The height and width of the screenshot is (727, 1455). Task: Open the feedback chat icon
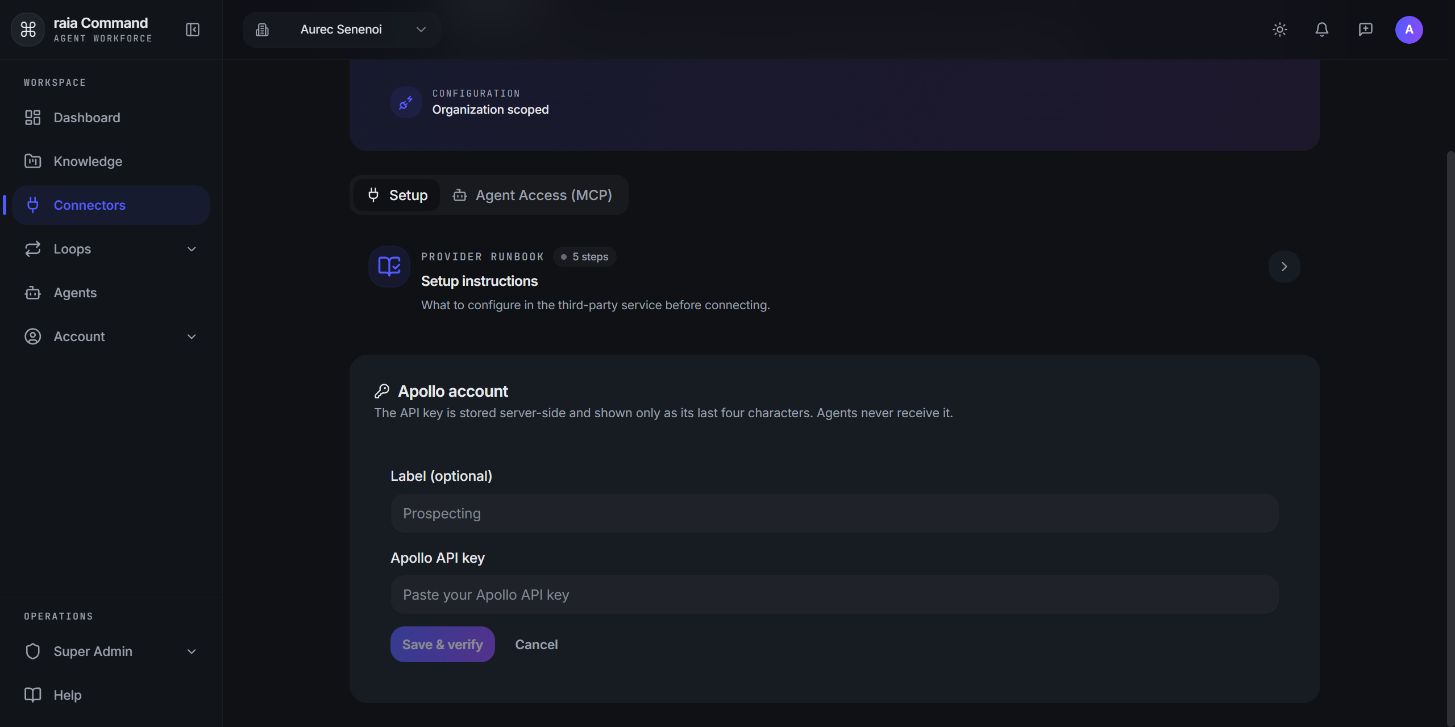[1366, 30]
